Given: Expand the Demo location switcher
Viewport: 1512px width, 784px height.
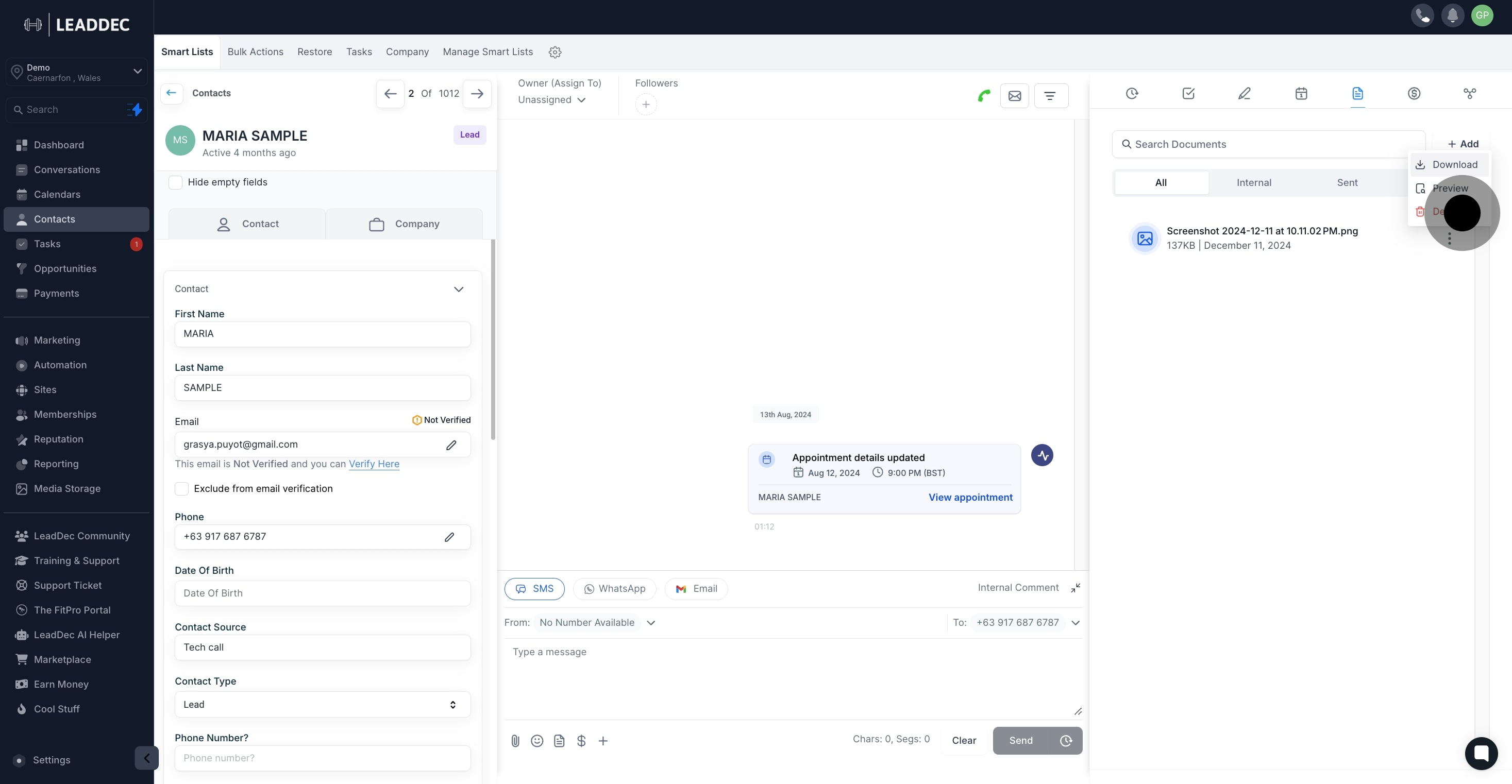Looking at the screenshot, I should coord(77,72).
